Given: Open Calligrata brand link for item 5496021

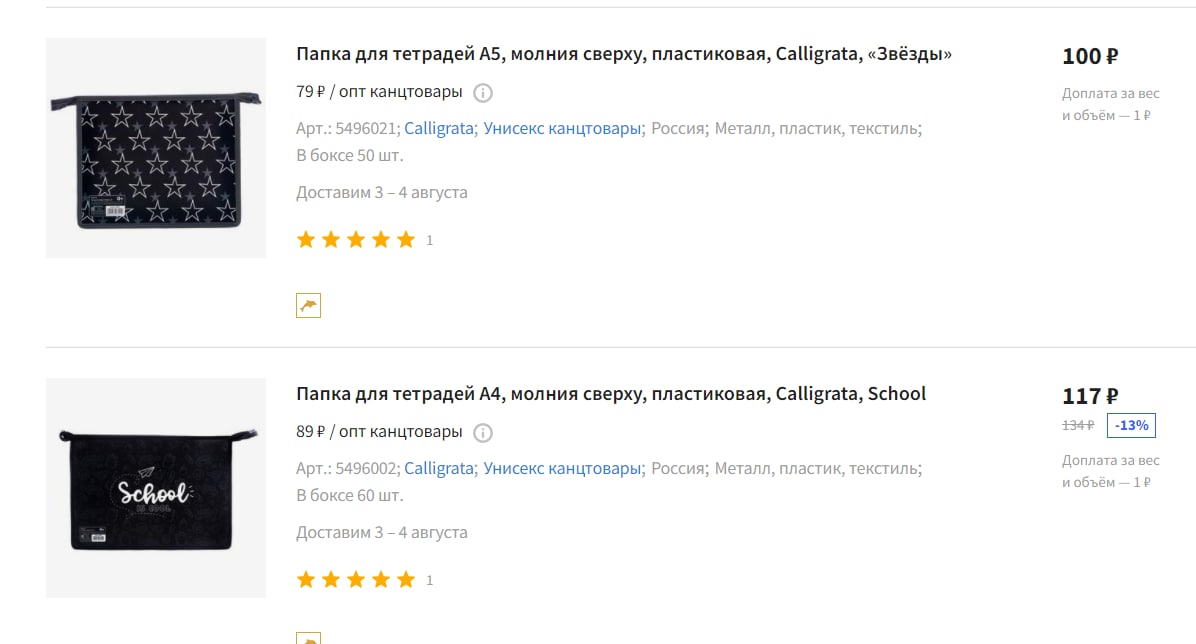Looking at the screenshot, I should 439,128.
